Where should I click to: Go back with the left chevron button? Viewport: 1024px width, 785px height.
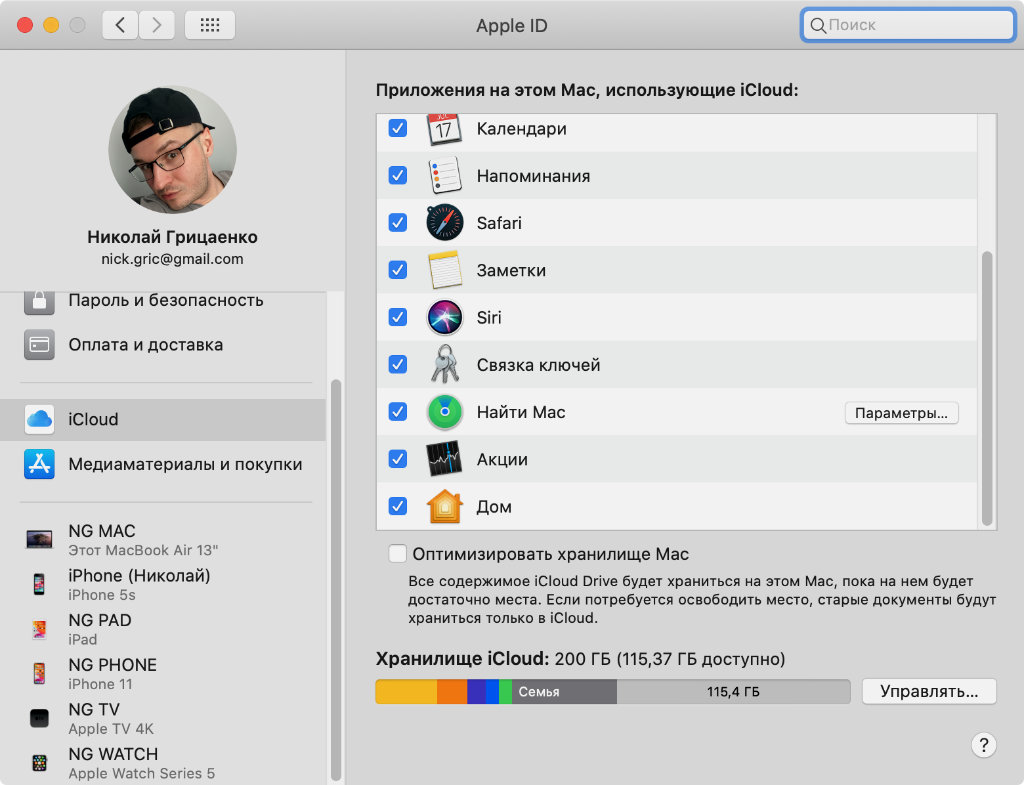(120, 26)
